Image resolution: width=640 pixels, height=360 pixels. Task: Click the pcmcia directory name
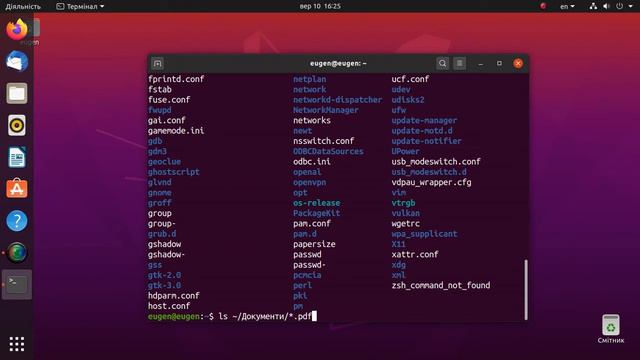[x=307, y=275]
